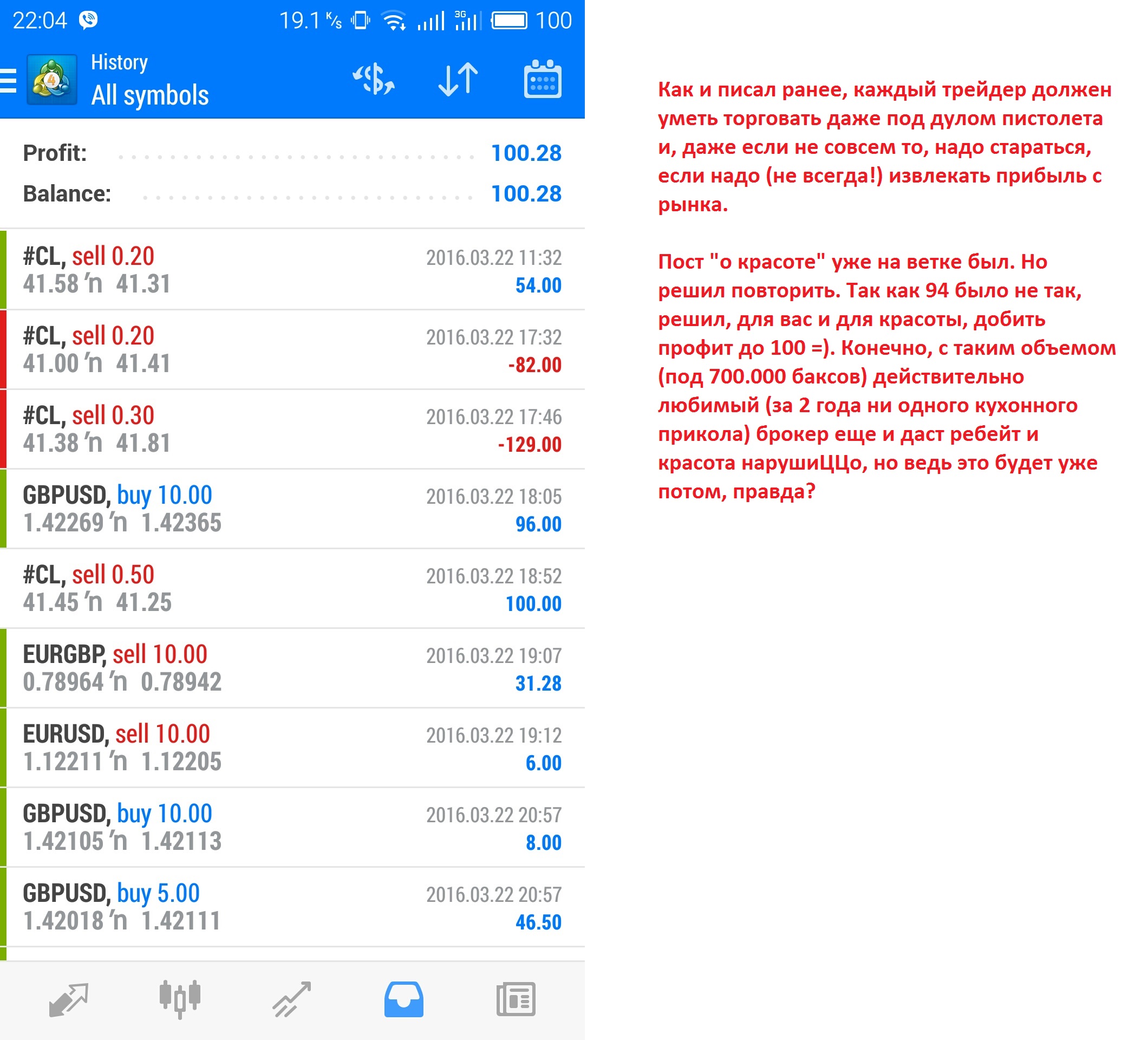Open the #CL sell 0.20 trade at 17:32
This screenshot has width=1148, height=1040.
[293, 350]
